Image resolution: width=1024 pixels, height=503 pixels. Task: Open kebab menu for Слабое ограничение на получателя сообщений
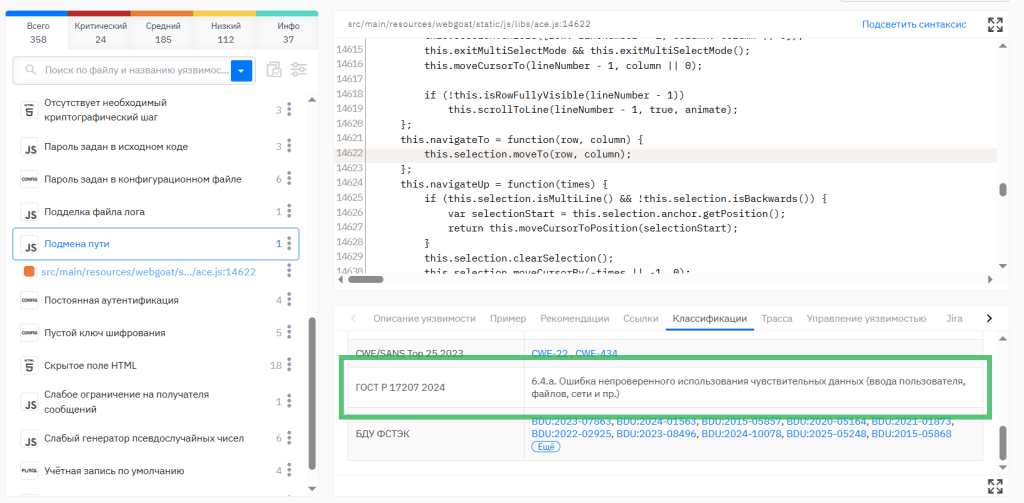pos(289,402)
